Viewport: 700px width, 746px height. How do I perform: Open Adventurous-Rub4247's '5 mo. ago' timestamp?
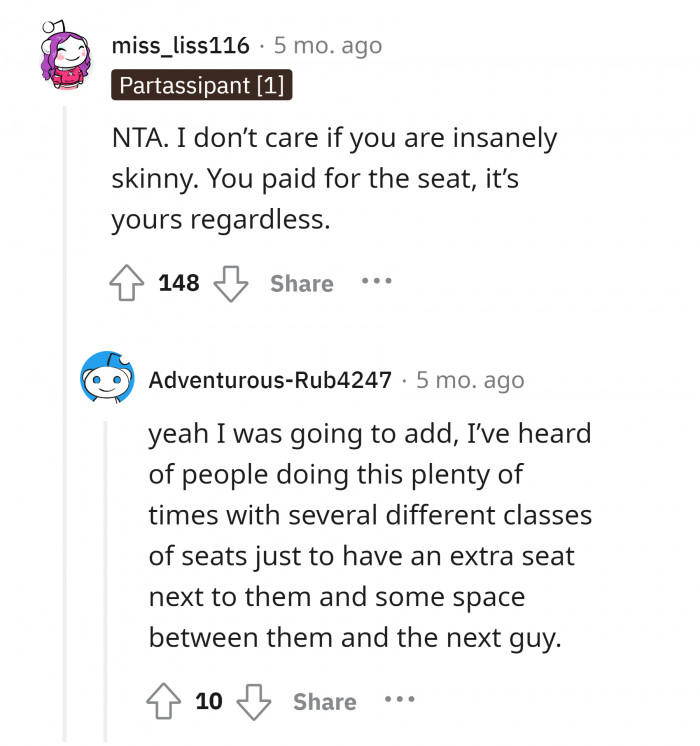tap(470, 380)
